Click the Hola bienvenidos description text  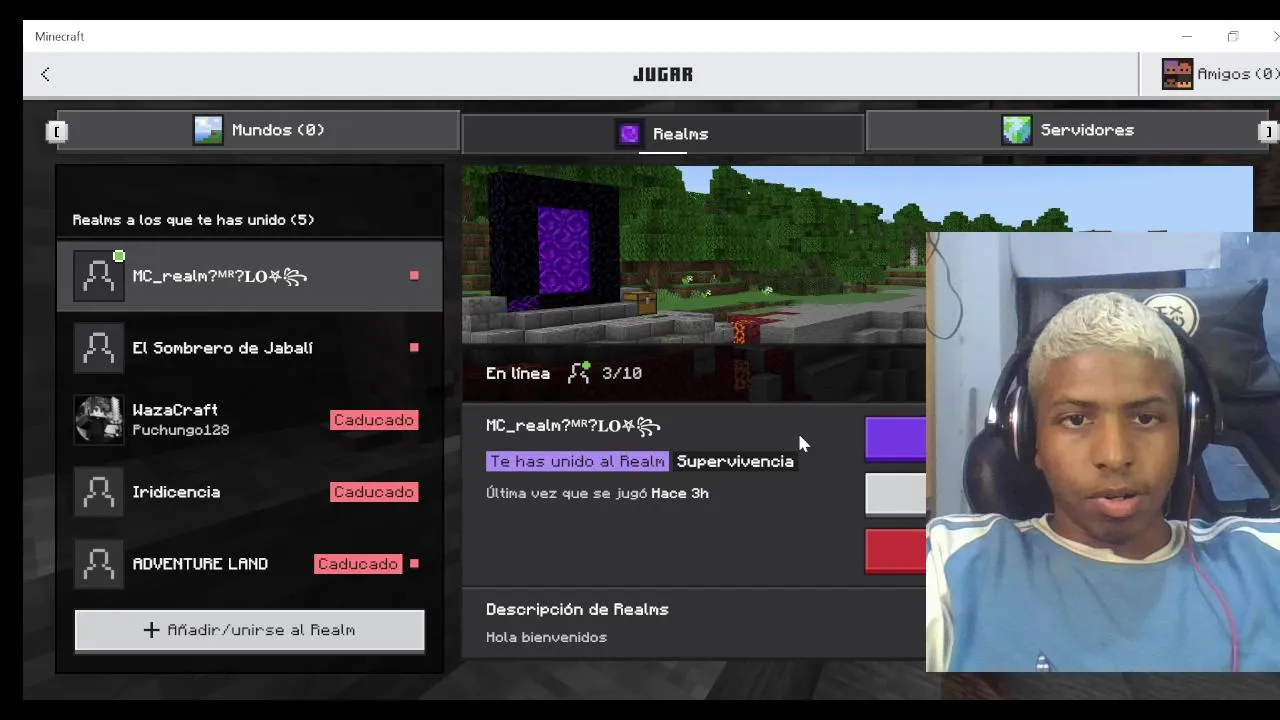[546, 637]
